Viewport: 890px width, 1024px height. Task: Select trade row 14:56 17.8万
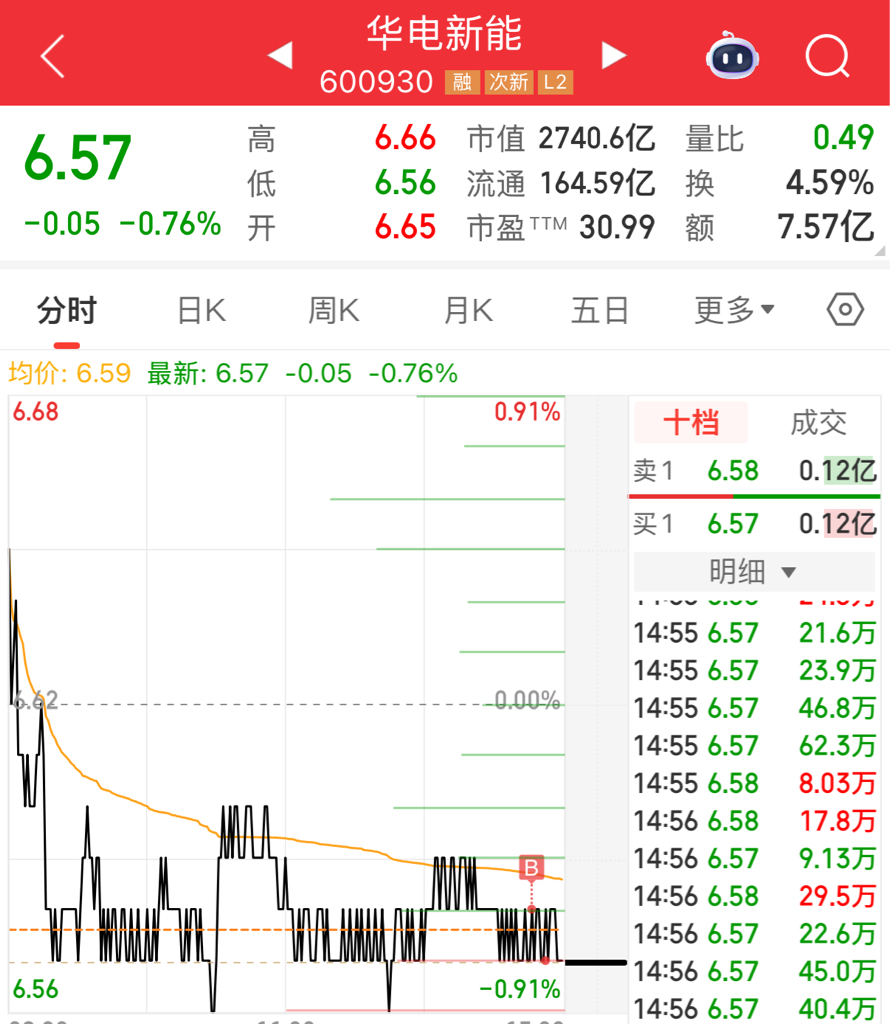[x=754, y=821]
